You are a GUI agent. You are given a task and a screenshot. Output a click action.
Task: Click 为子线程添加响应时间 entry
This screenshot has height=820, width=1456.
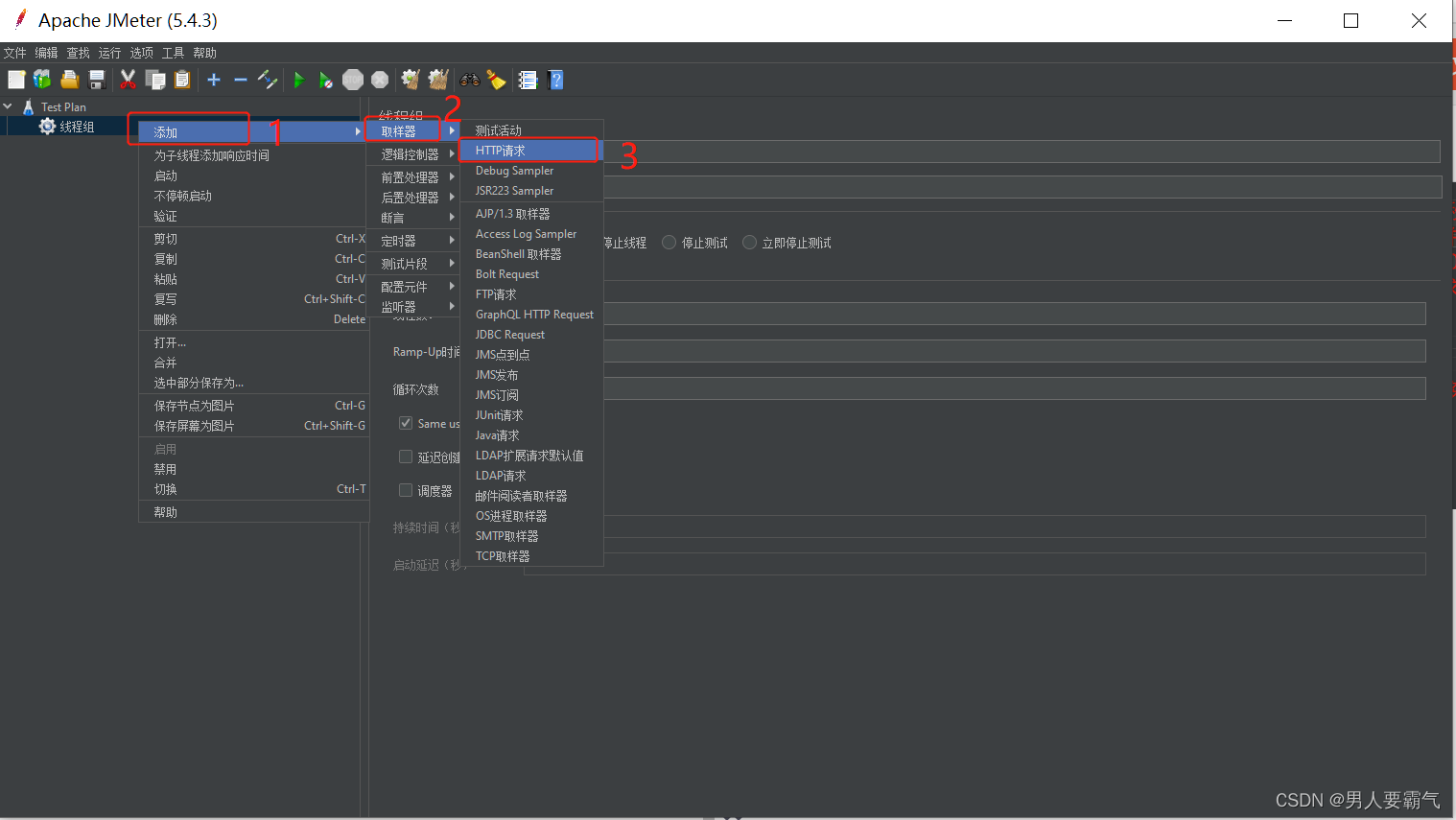(253, 155)
